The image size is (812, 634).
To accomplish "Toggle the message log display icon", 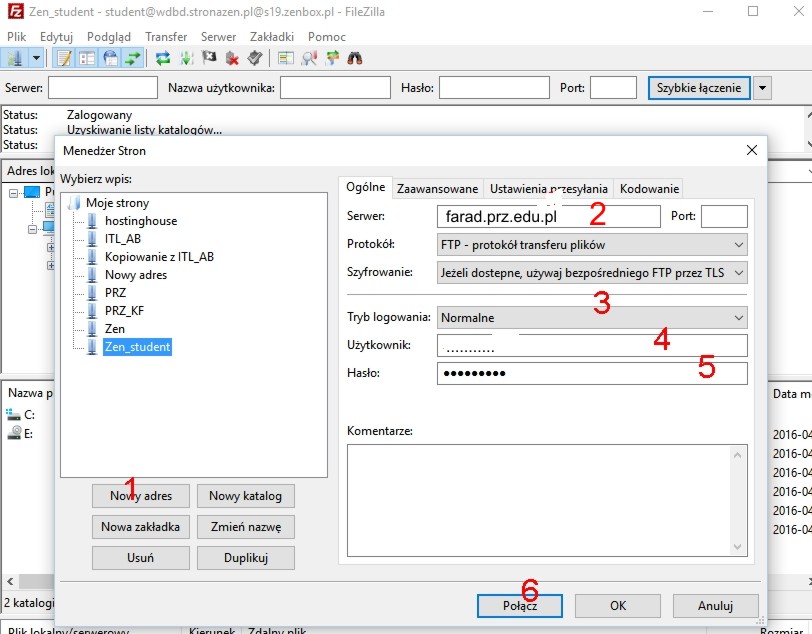I will (64, 58).
